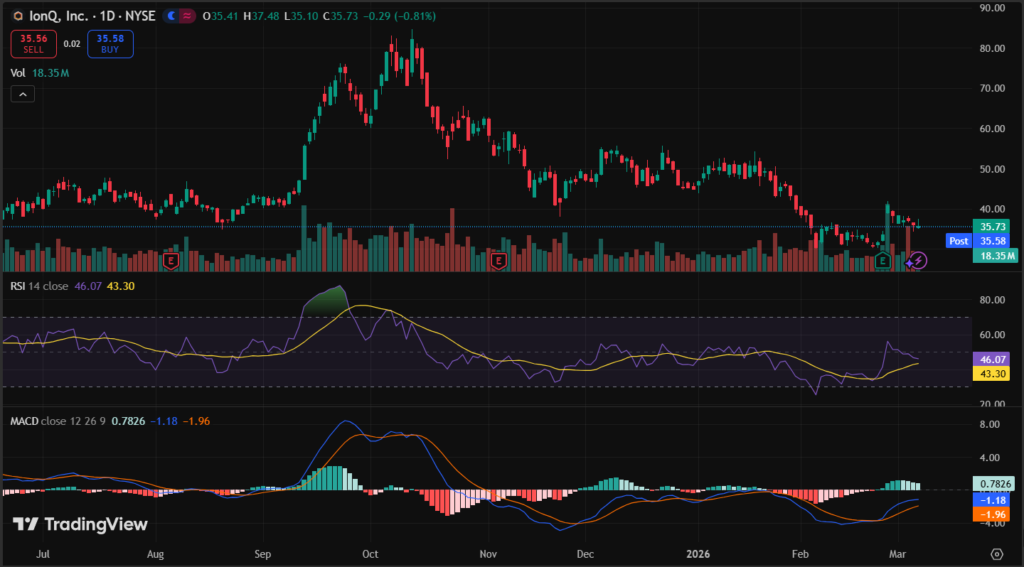Screen dimensions: 1024x567
Task: Select the Vol indicator legend label
Action: pos(18,73)
